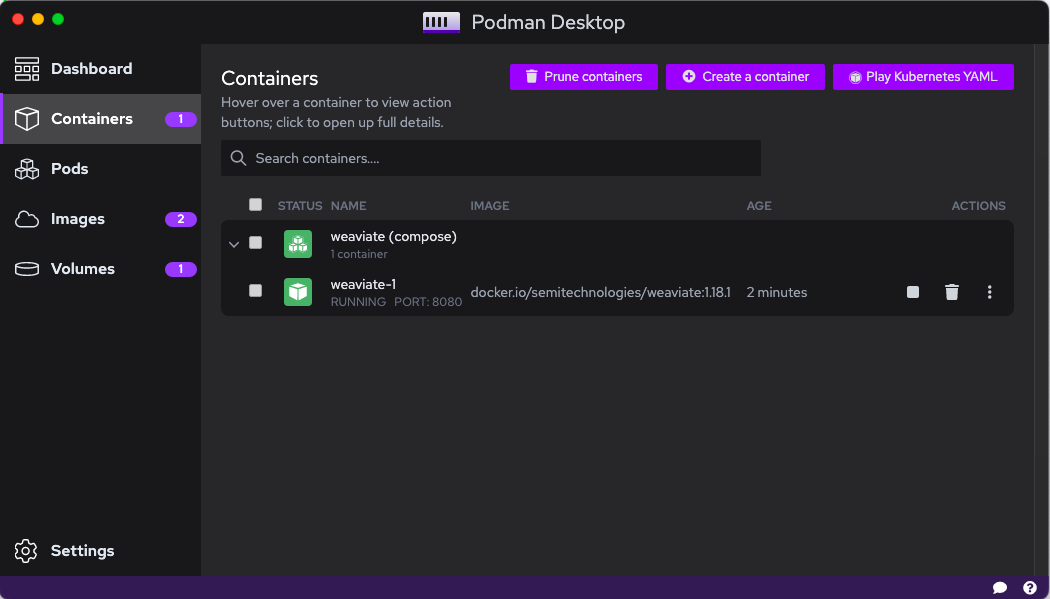The width and height of the screenshot is (1050, 599).
Task: Click the search magnifier icon
Action: click(x=238, y=158)
